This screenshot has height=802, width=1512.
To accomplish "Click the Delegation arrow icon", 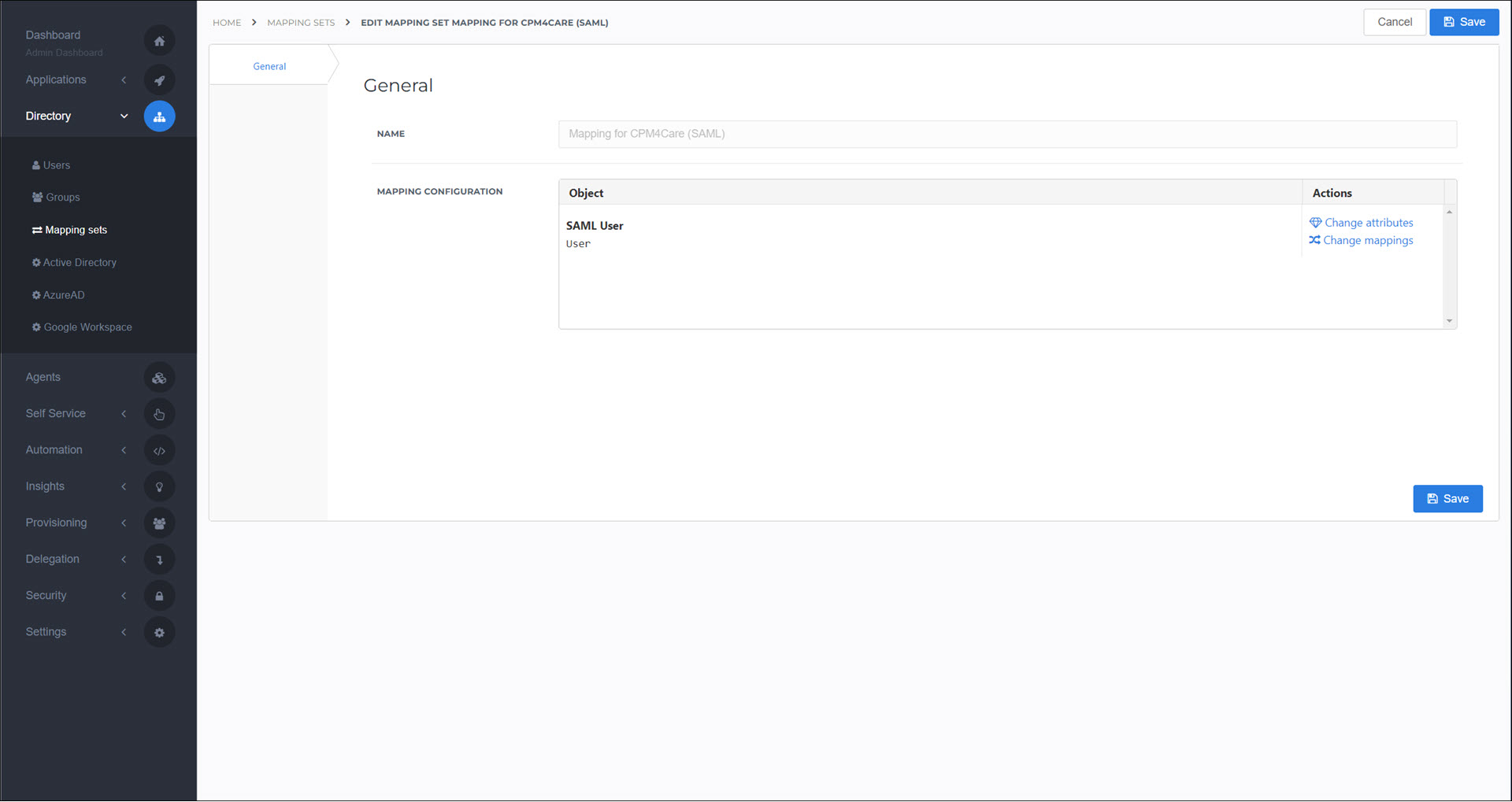I will (x=159, y=560).
